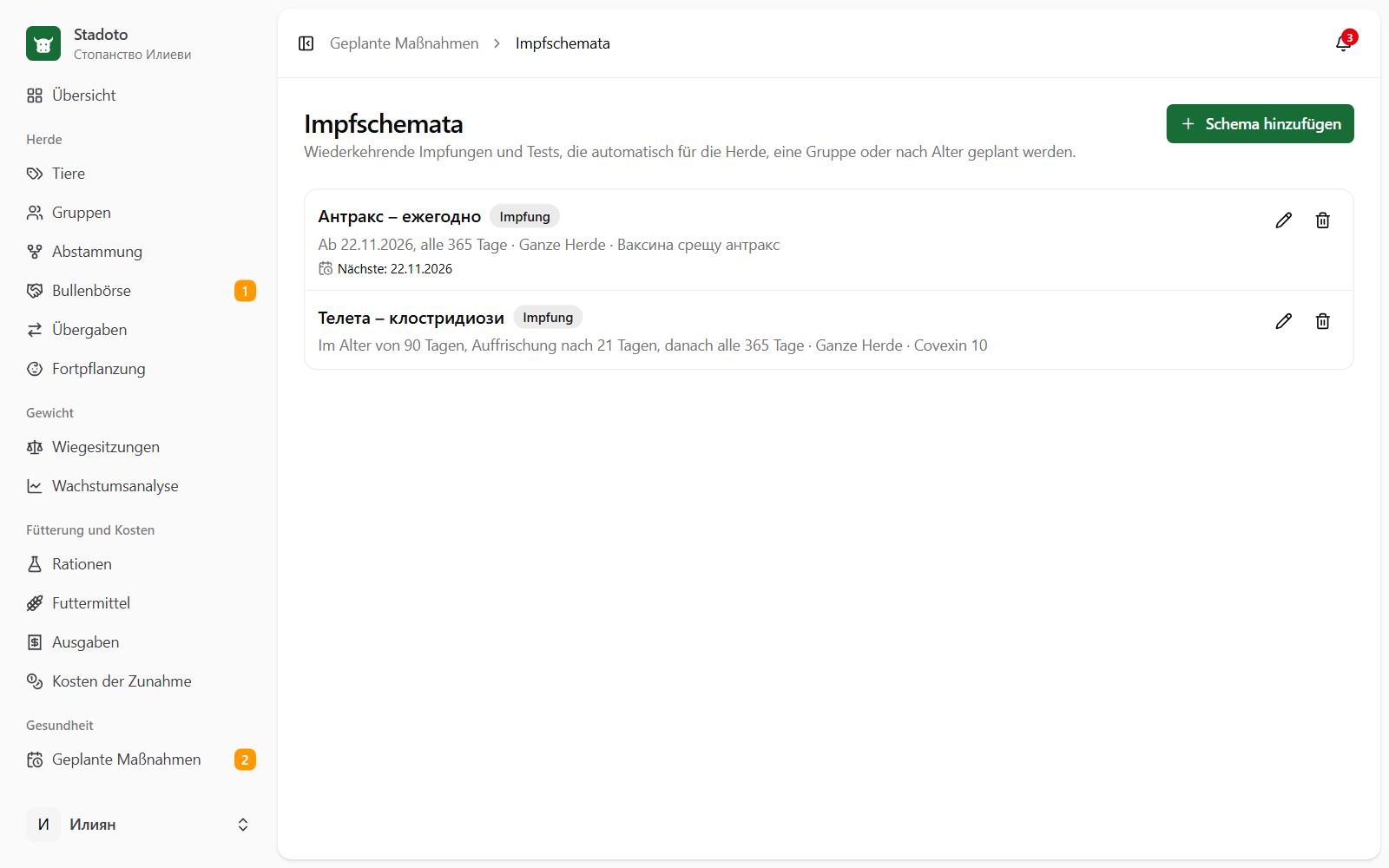This screenshot has width=1389, height=868.
Task: Click the flask icon beside Rationen
Action: coord(35,564)
